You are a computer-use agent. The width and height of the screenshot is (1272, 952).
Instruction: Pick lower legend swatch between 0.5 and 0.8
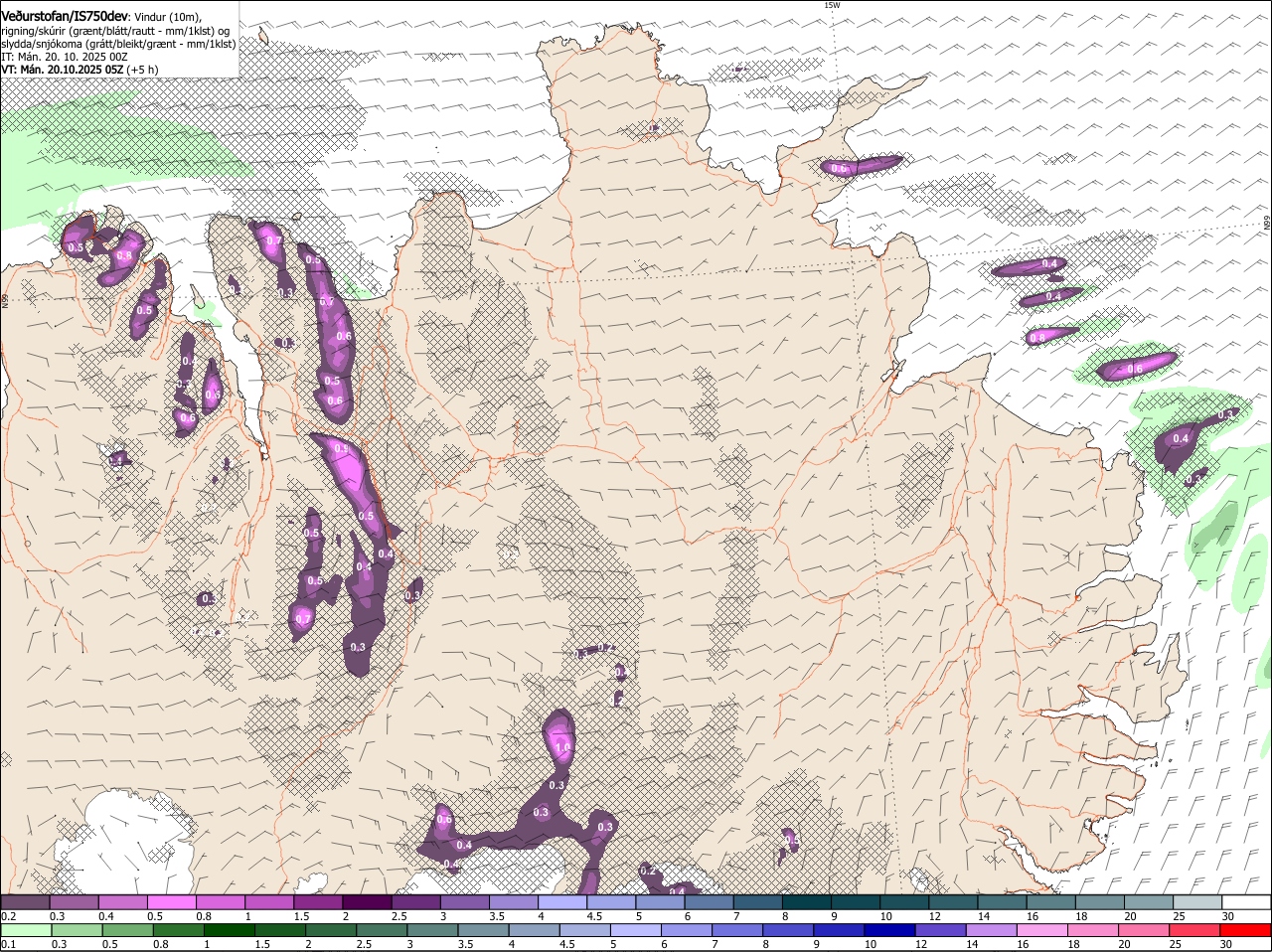point(128,930)
